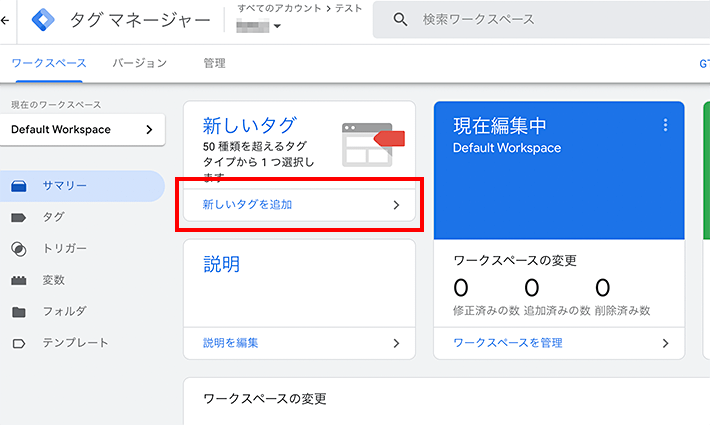Click chevron beside 説明を編集
The image size is (710, 425).
(396, 344)
